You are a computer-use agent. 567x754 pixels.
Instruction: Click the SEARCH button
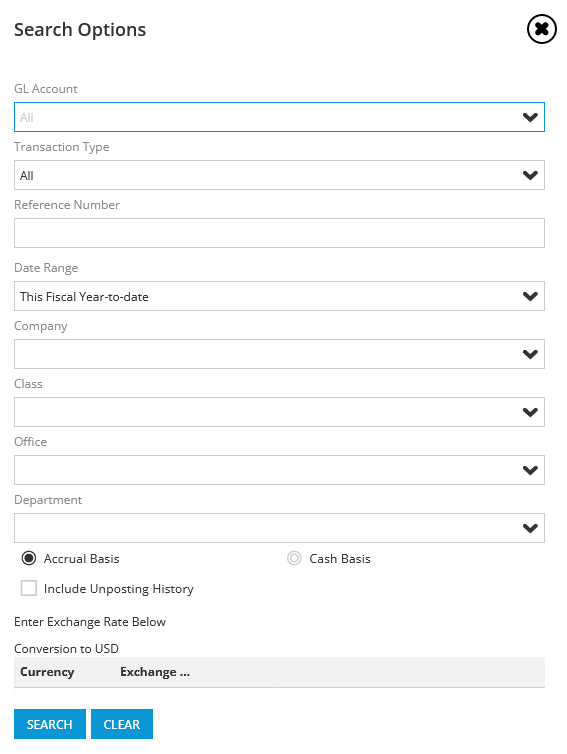pos(50,724)
